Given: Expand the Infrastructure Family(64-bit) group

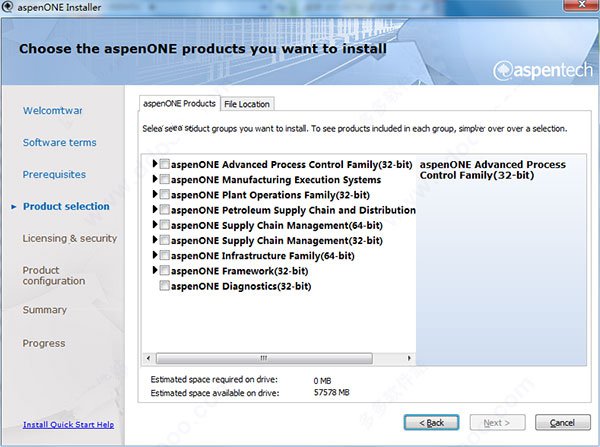Looking at the screenshot, I should click(x=155, y=255).
